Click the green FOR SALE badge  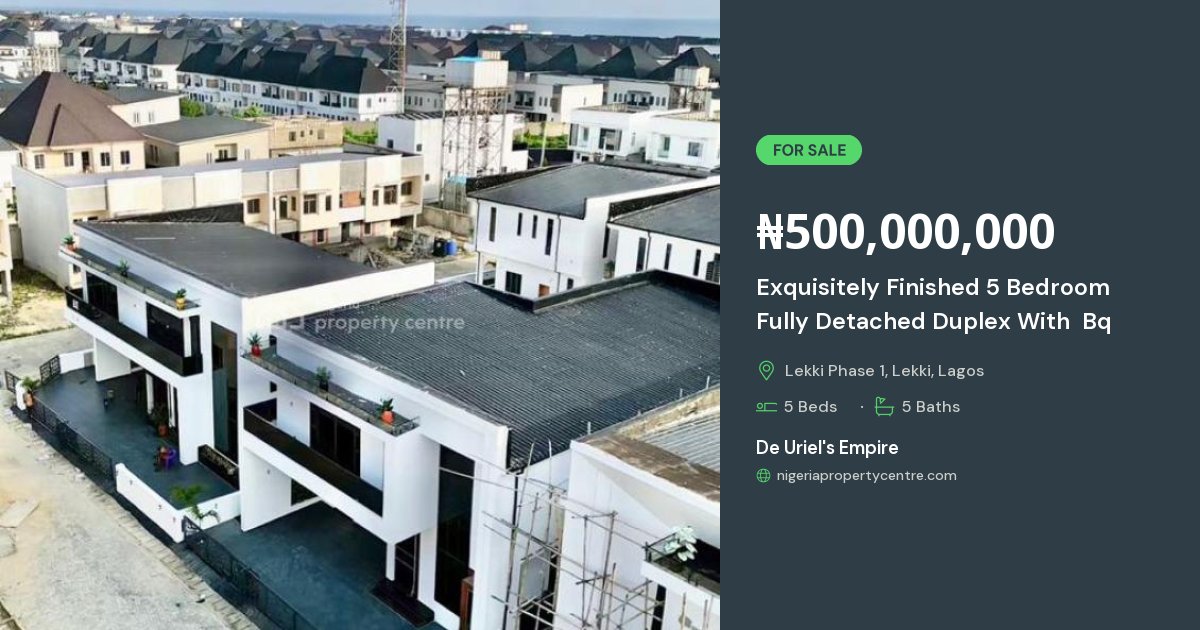click(x=808, y=150)
